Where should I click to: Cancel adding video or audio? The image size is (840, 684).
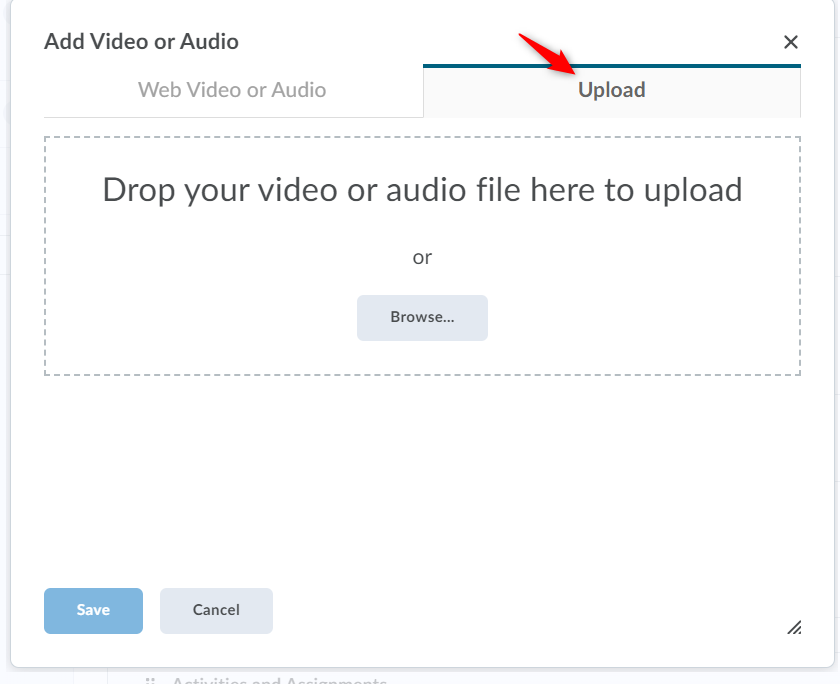tap(216, 610)
